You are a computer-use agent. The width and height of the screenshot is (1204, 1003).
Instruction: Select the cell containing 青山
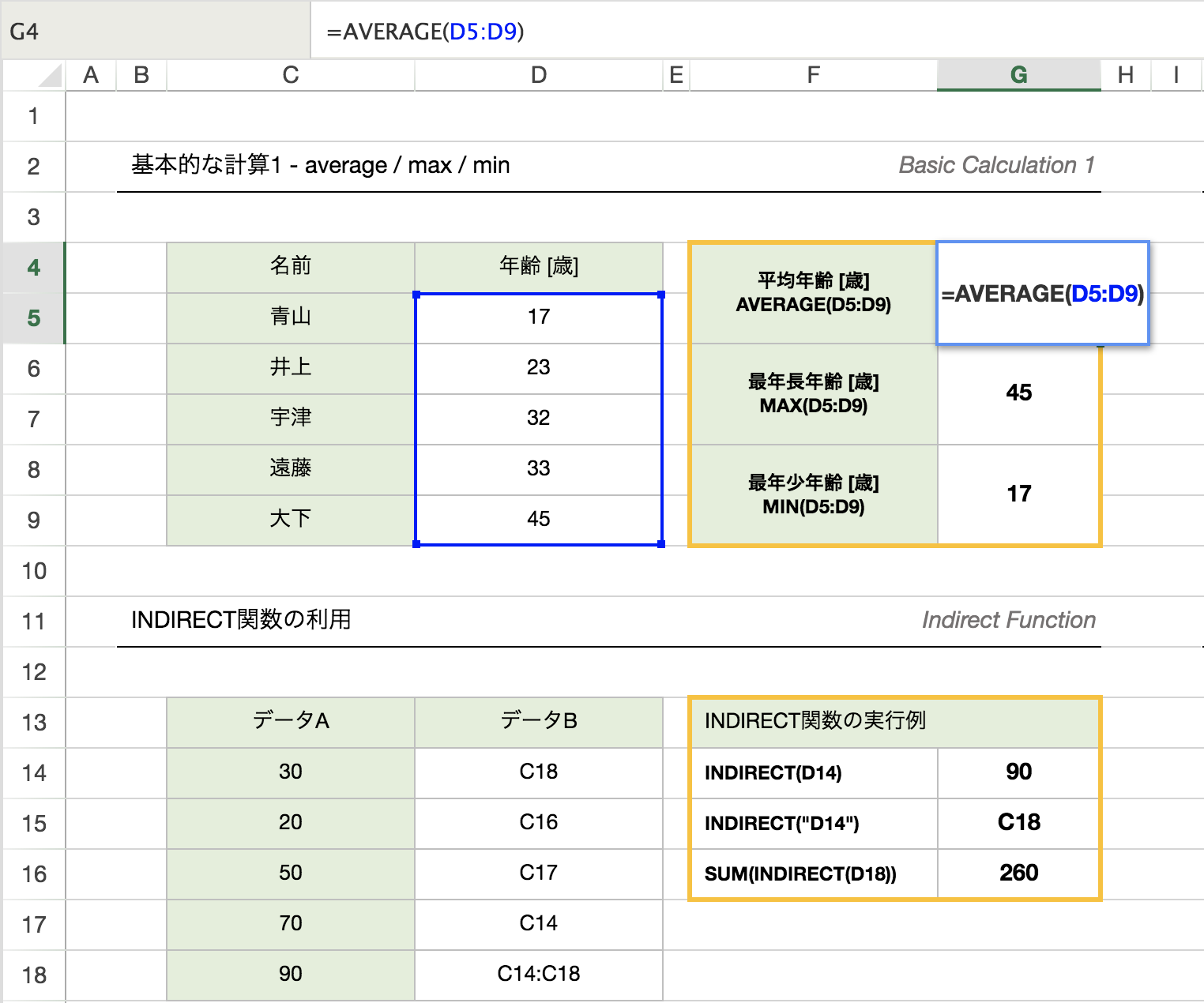click(291, 318)
